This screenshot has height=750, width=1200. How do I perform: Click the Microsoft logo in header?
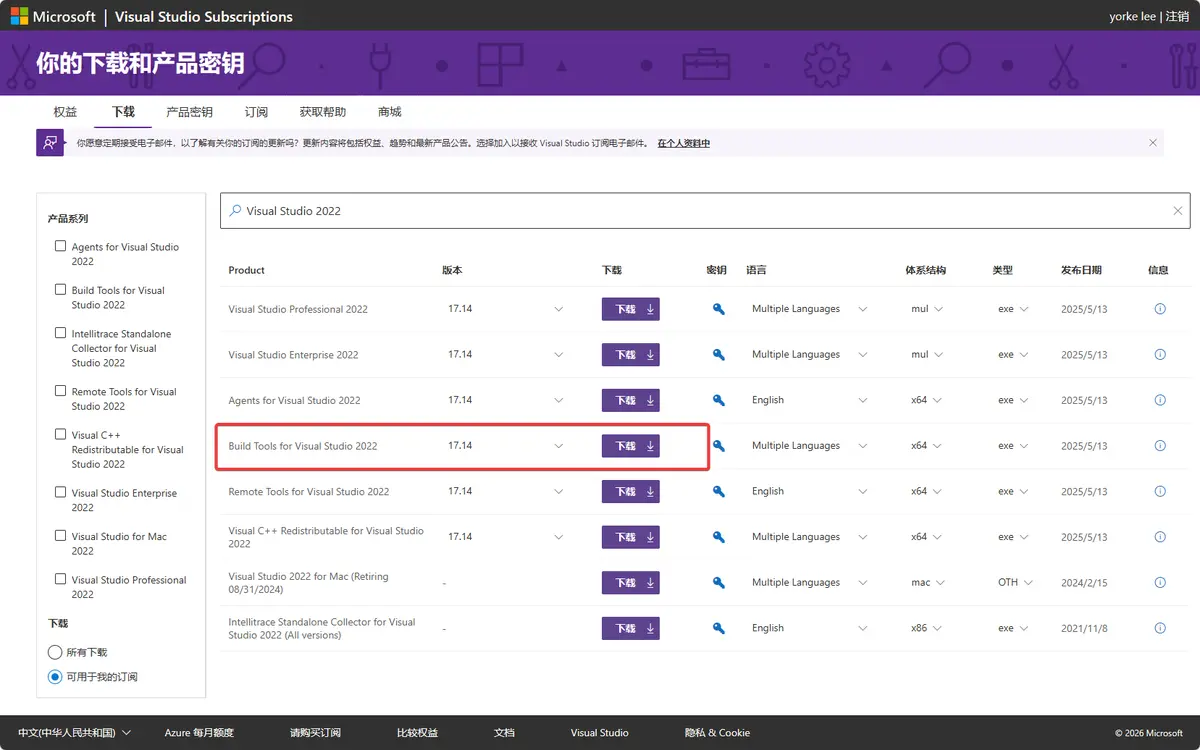tap(53, 17)
